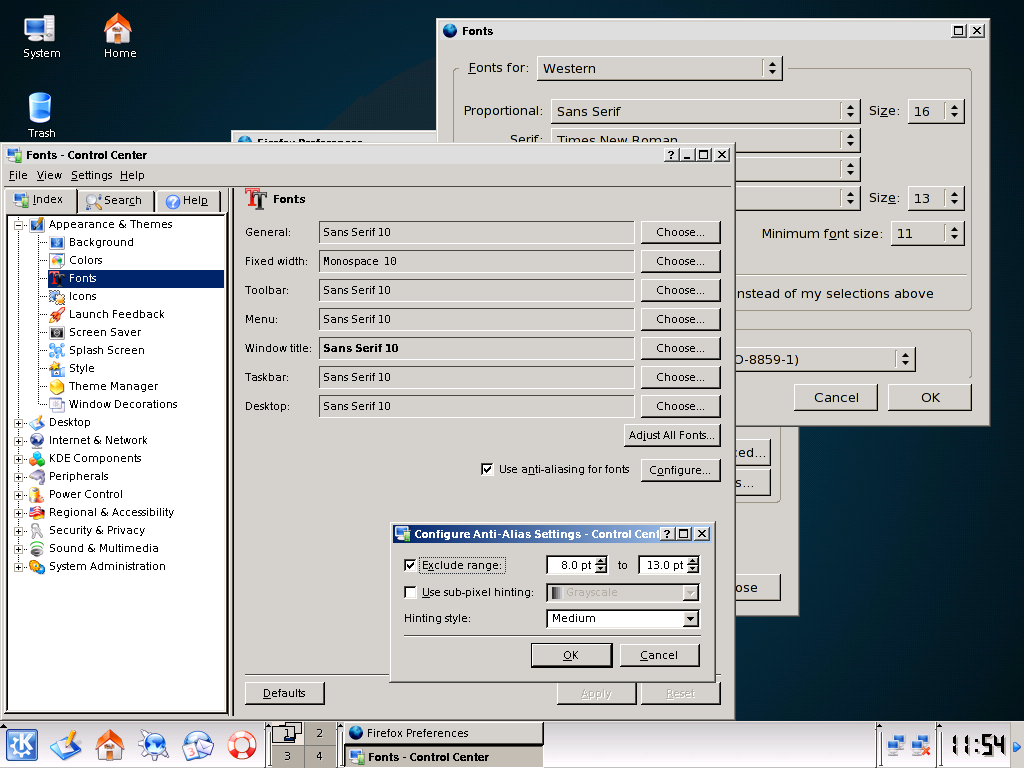The height and width of the screenshot is (768, 1024).
Task: Click the What's This help button in Control Center titlebar
Action: [671, 155]
